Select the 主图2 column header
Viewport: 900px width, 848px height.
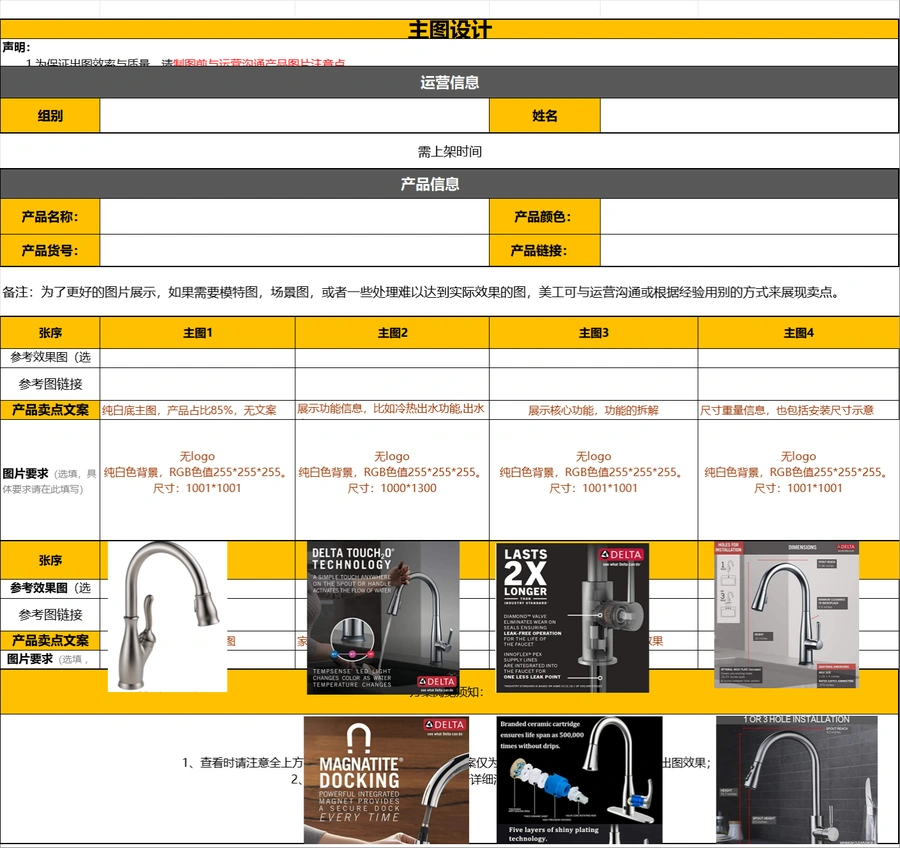[x=392, y=332]
